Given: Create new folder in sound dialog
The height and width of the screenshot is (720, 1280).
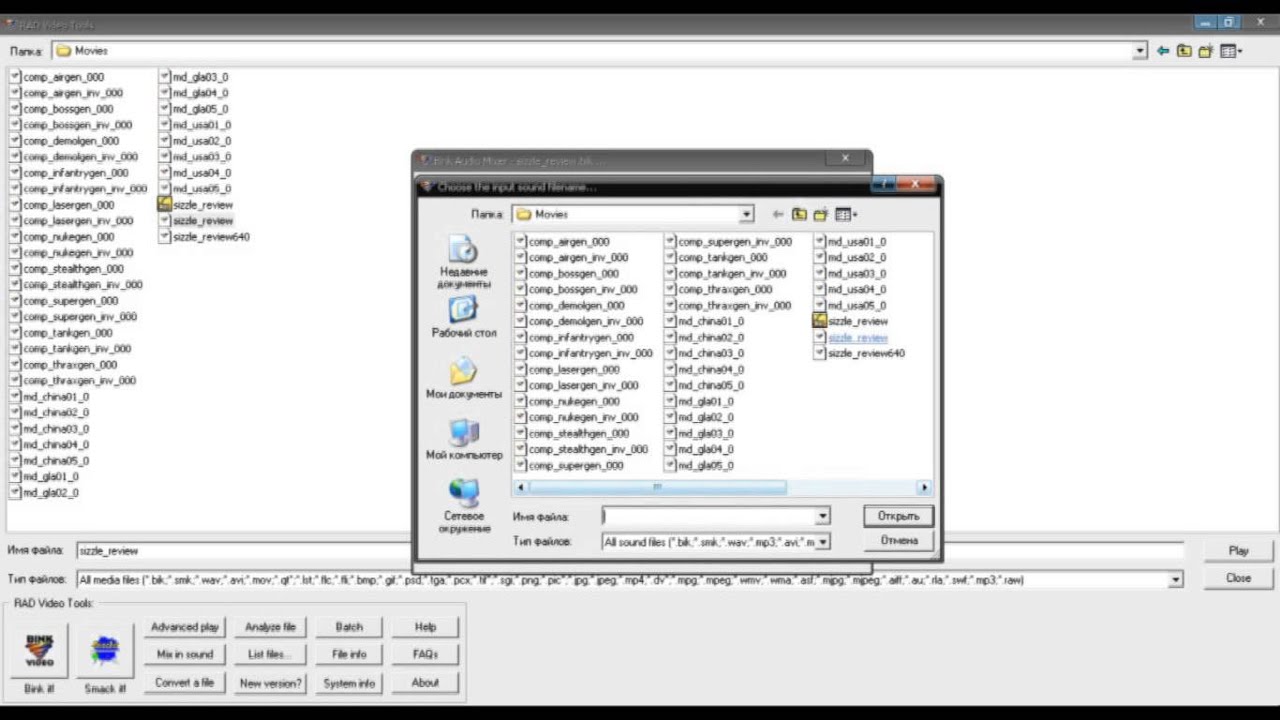Looking at the screenshot, I should tap(820, 214).
